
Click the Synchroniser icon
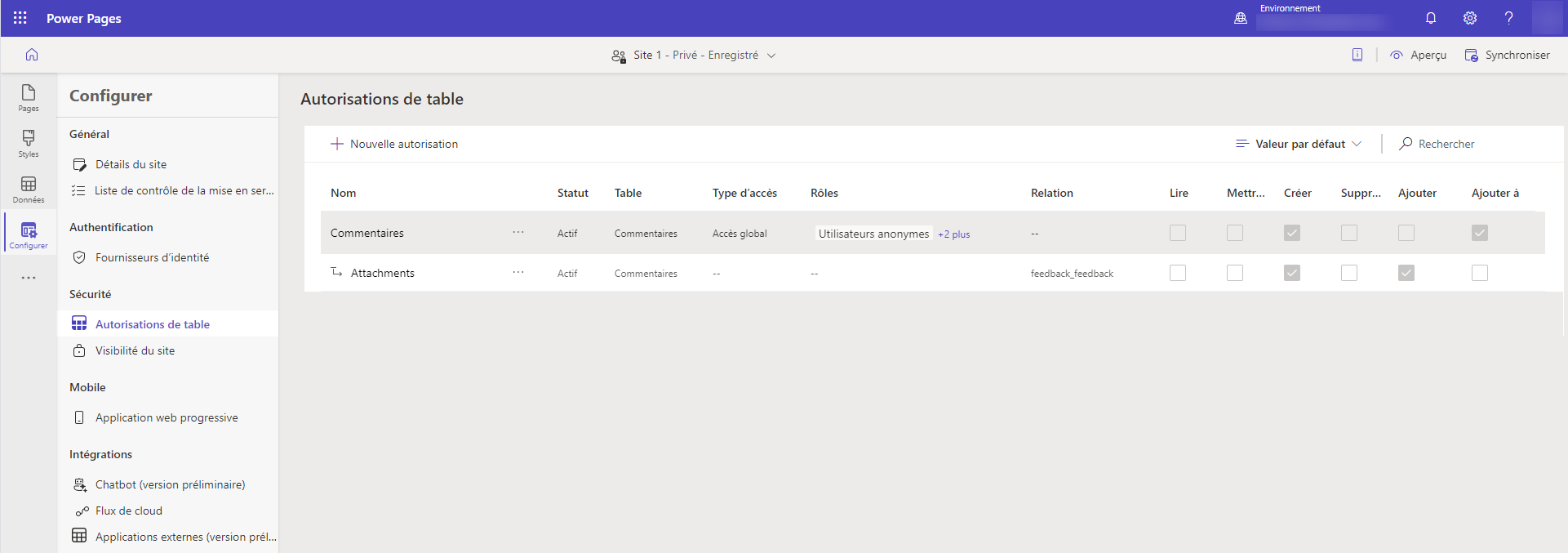click(1471, 55)
